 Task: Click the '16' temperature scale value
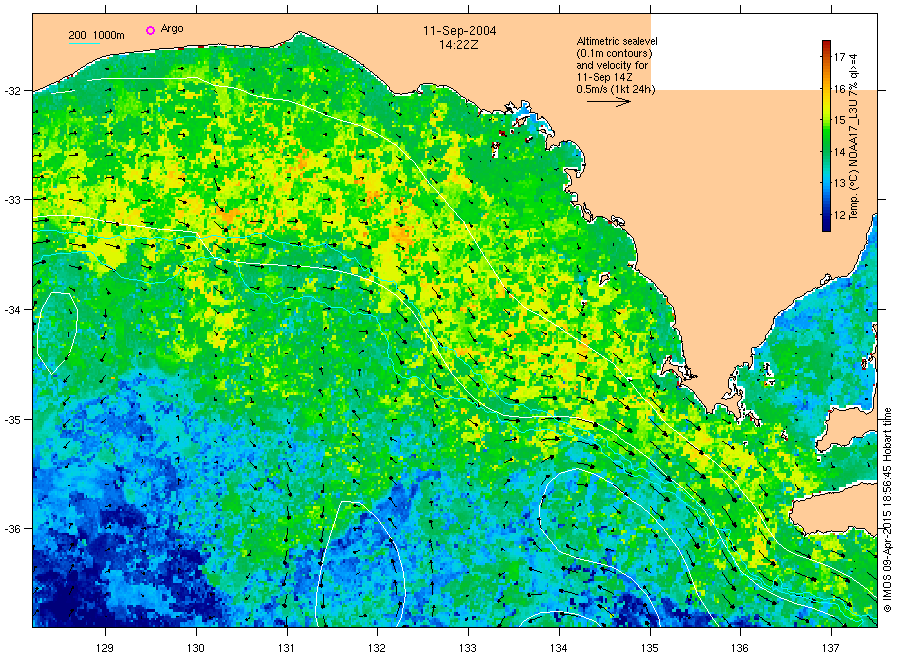click(x=839, y=89)
